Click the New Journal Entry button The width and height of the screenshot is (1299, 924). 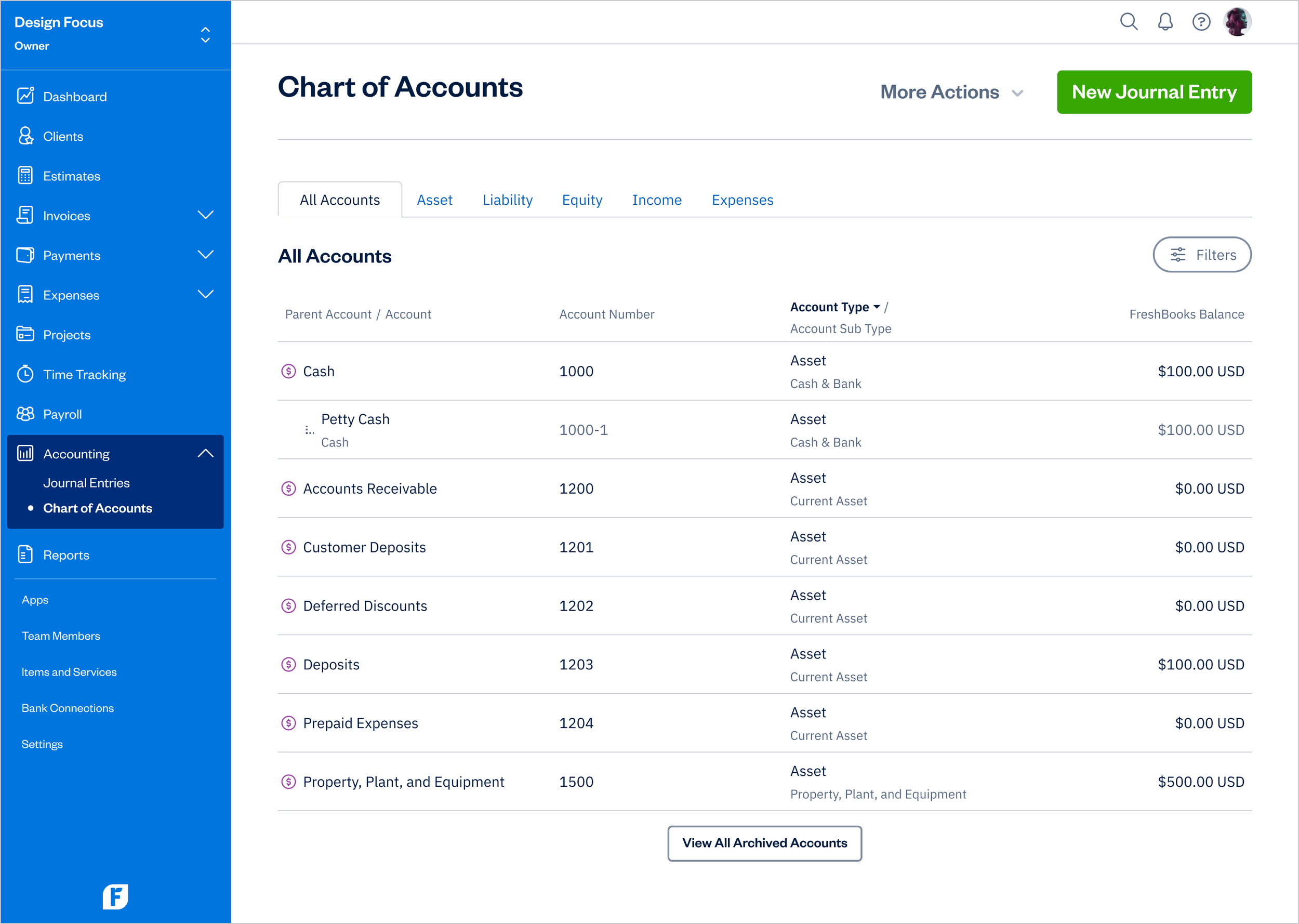point(1154,91)
